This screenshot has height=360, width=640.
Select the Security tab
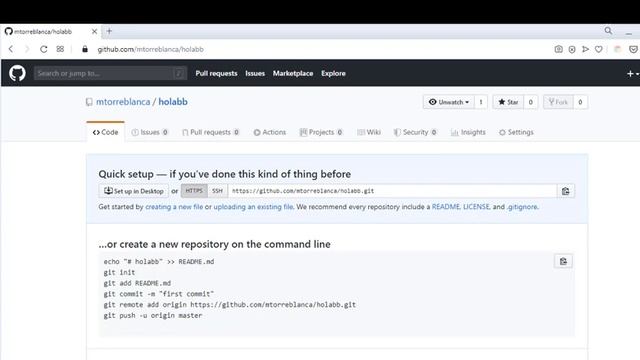416,132
